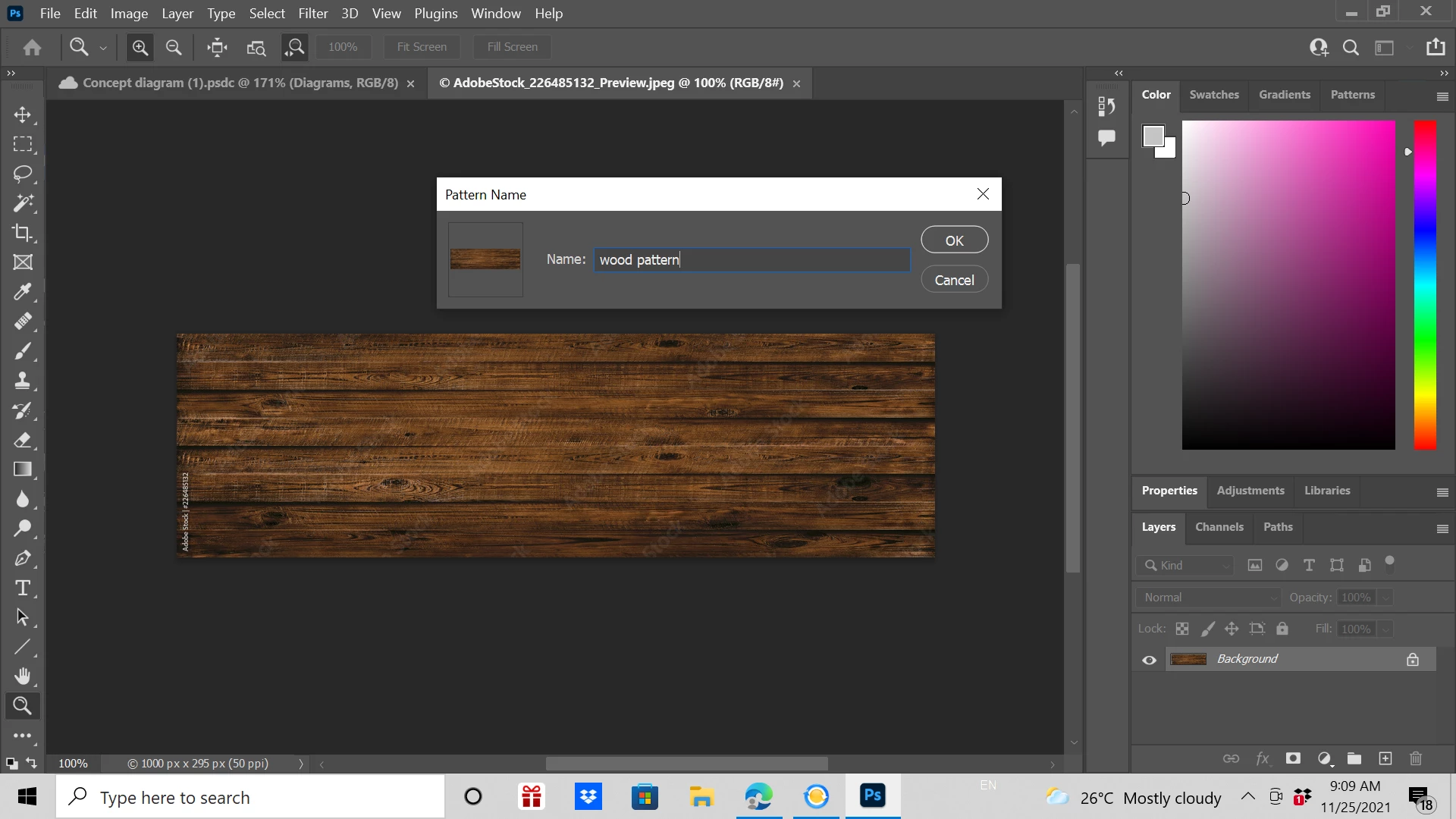Screen dimensions: 1456x819
Task: Open the Filter menu
Action: coord(312,14)
